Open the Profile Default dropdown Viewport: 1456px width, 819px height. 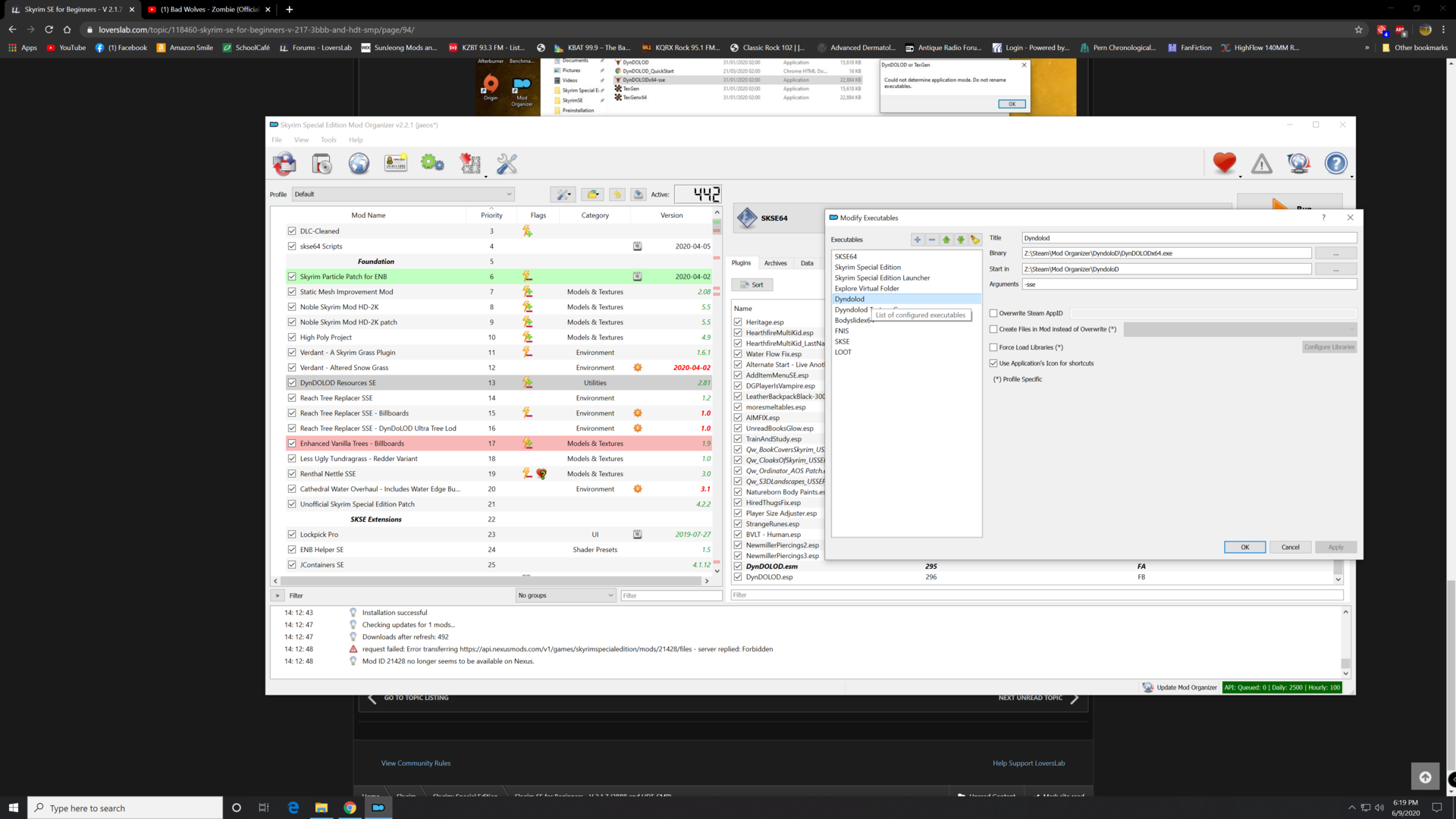(403, 194)
